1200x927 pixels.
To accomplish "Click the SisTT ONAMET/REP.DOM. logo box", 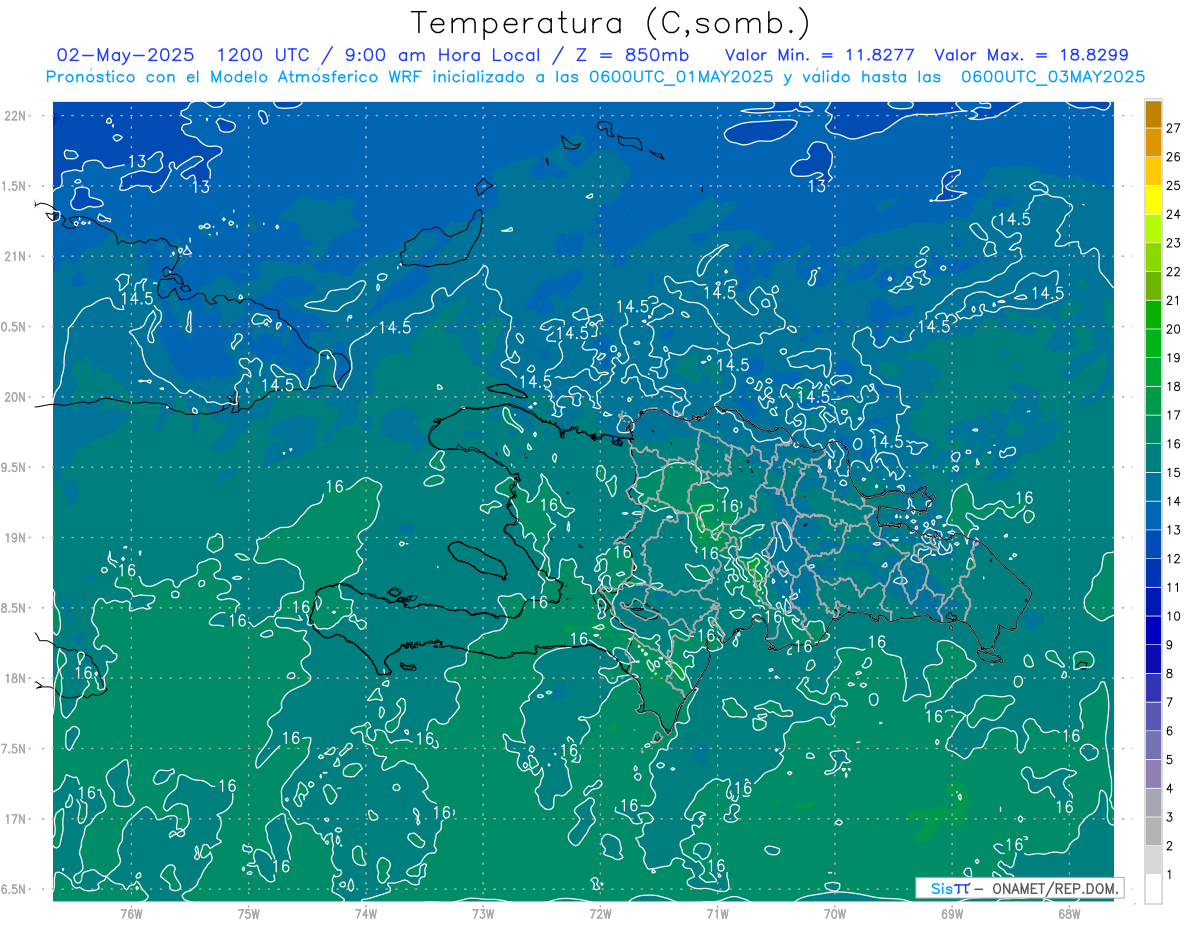I will (x=1019, y=888).
